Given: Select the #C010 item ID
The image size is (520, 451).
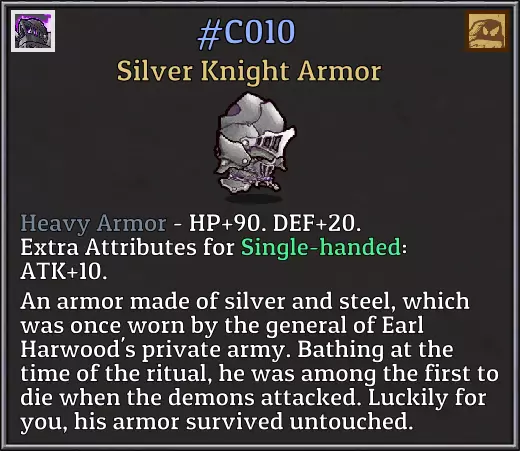Looking at the screenshot, I should coord(246,33).
